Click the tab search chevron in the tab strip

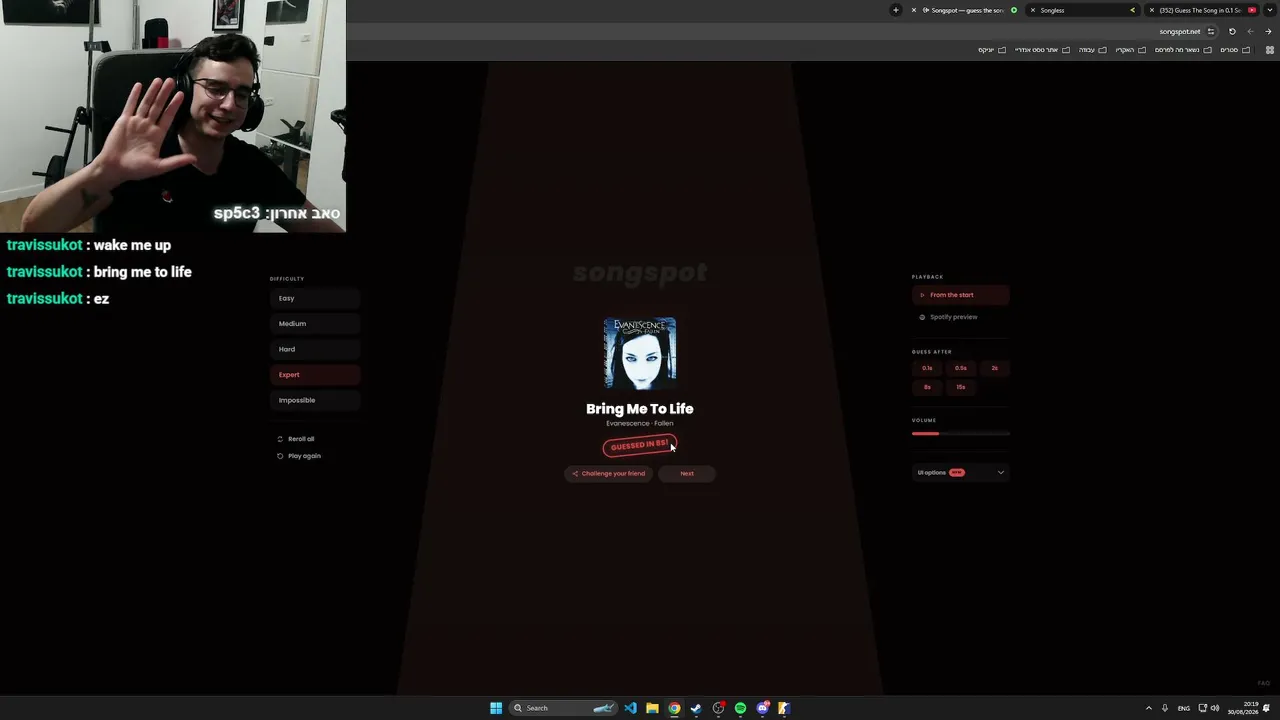pos(1268,10)
